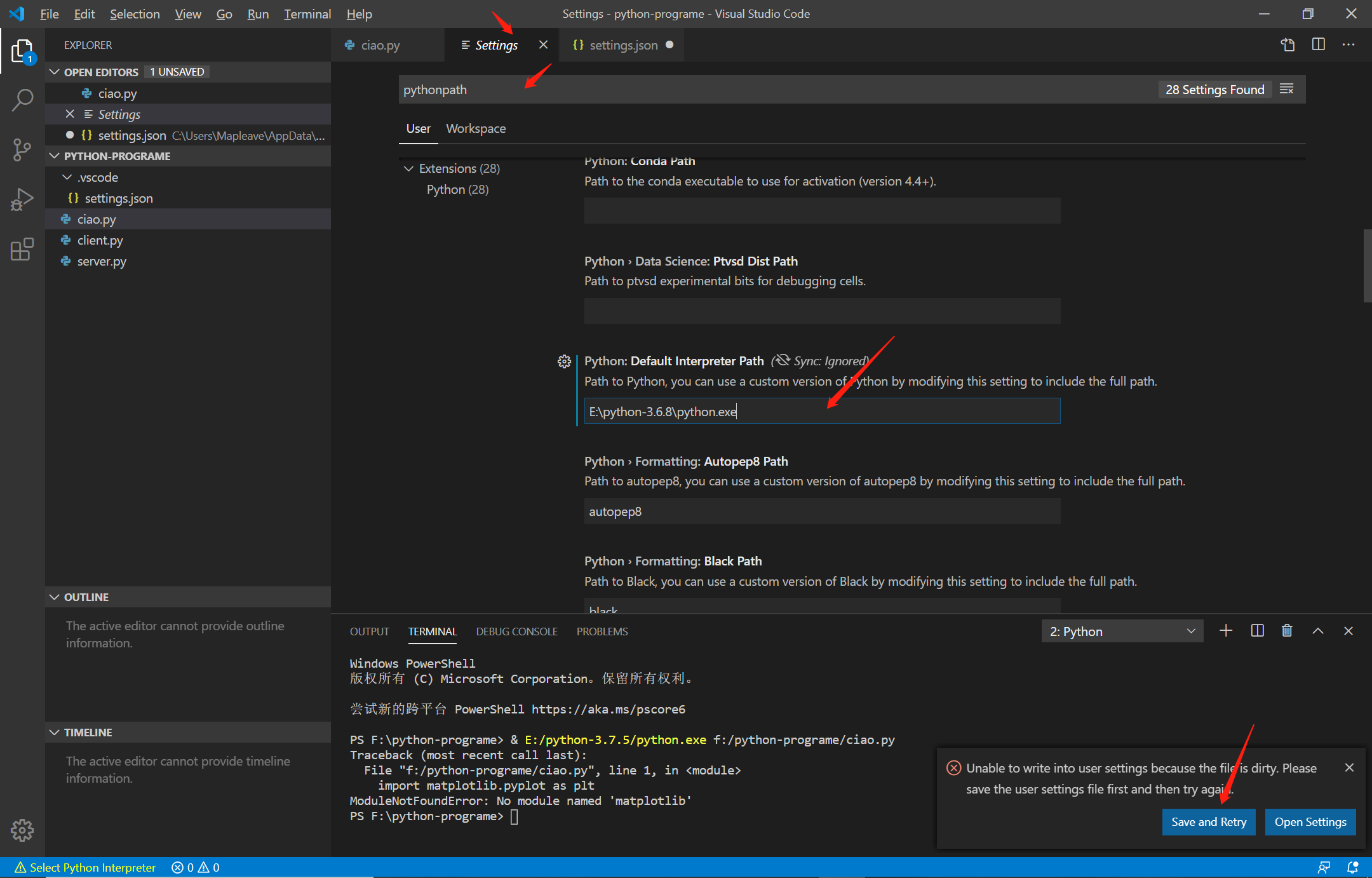Maximize the terminal panel with the chevron icon
This screenshot has width=1372, height=878.
click(1318, 630)
